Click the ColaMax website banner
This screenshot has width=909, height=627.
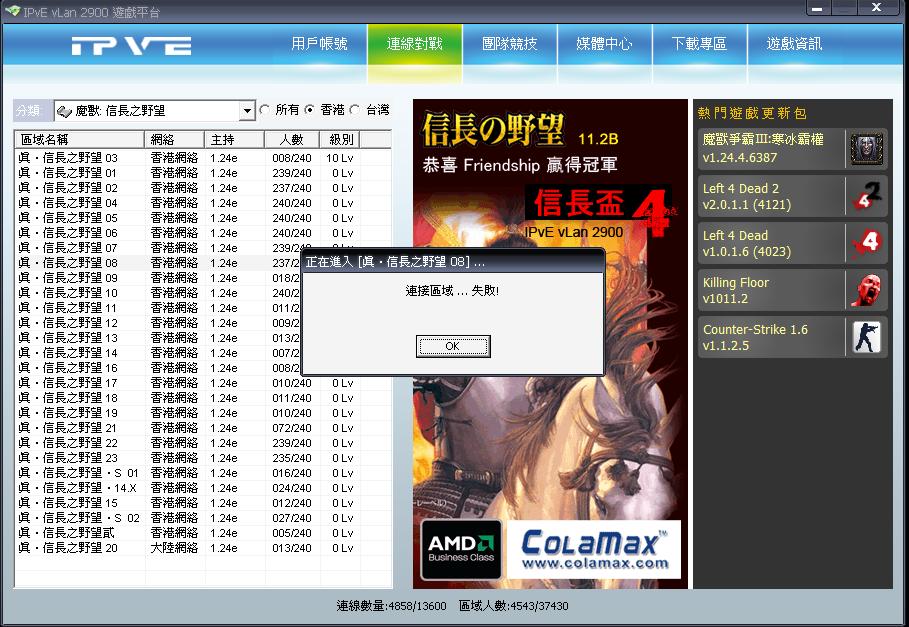point(594,549)
